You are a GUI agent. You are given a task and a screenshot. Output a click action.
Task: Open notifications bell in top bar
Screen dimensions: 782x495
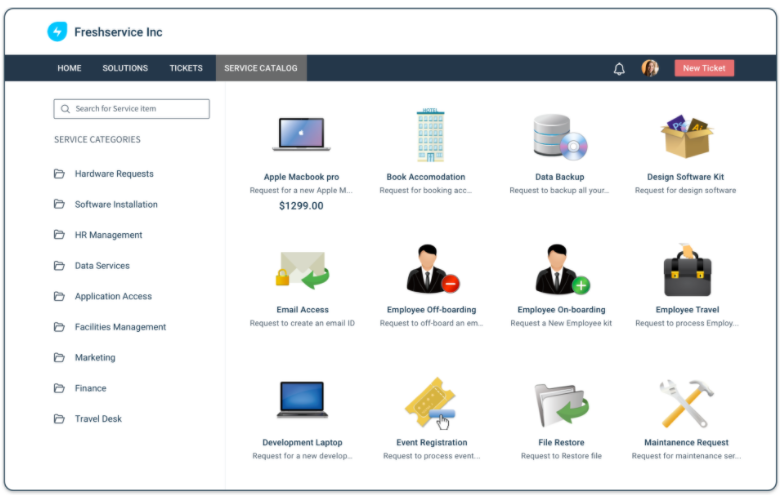pos(619,68)
